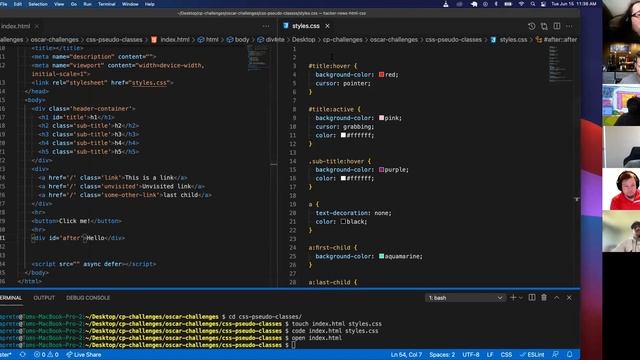Screen dimensions: 640x360
Task: Click the sync changes status icon
Action: 23,355
